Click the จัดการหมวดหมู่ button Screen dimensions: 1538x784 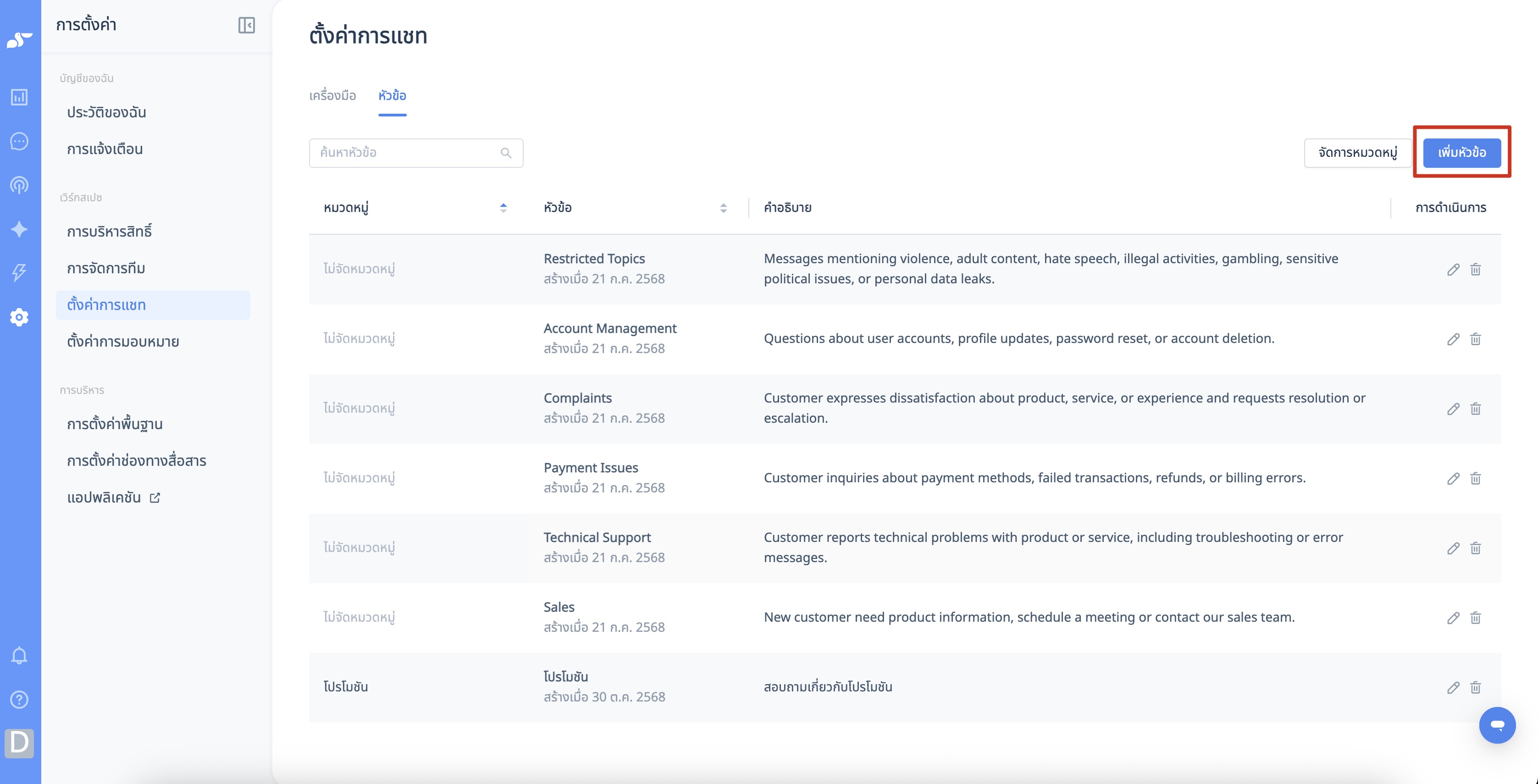coord(1358,153)
